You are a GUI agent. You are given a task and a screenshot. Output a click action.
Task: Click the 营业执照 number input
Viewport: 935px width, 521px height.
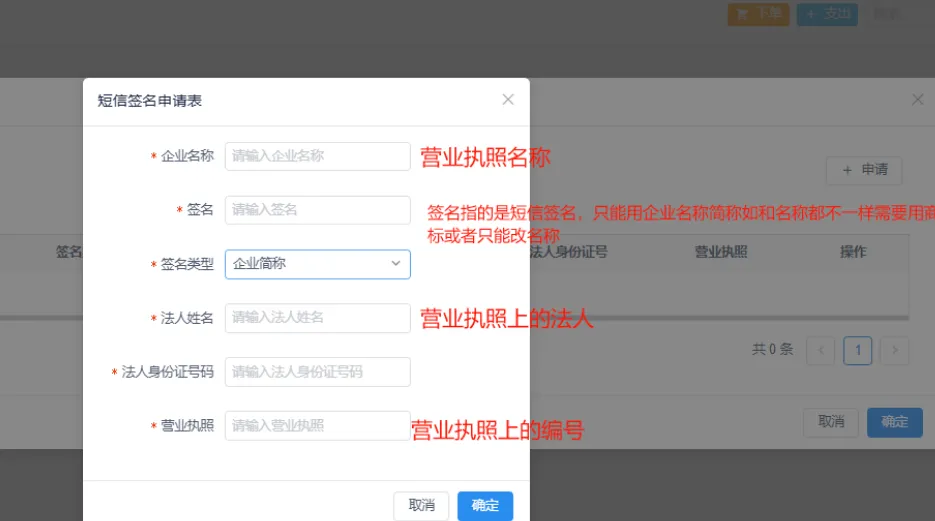tap(317, 426)
